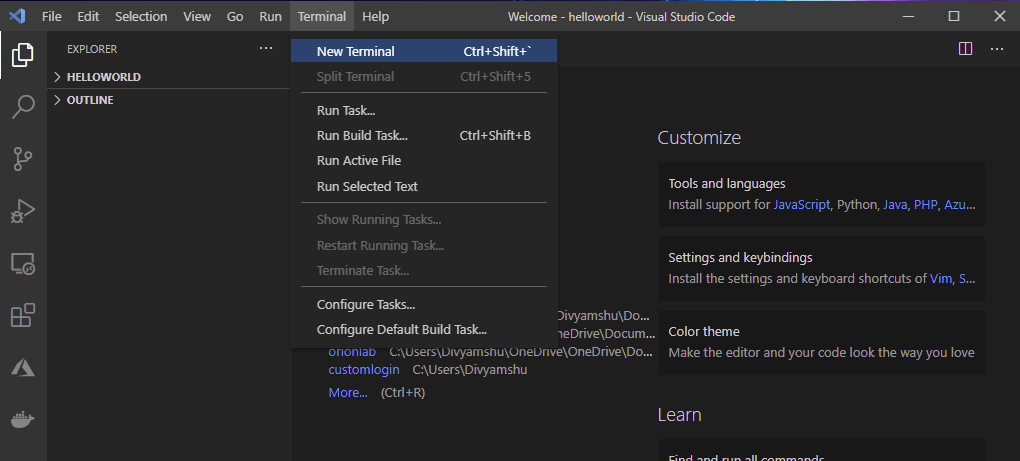Viewport: 1020px width, 461px height.
Task: Open the Azure view icon
Action: click(x=23, y=368)
